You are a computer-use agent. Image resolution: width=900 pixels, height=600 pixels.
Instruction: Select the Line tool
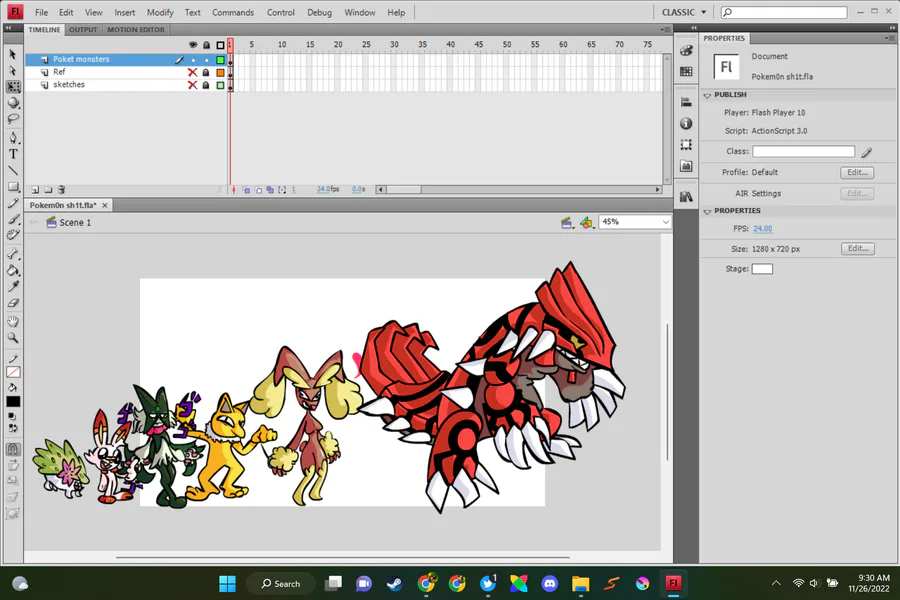pos(13,171)
